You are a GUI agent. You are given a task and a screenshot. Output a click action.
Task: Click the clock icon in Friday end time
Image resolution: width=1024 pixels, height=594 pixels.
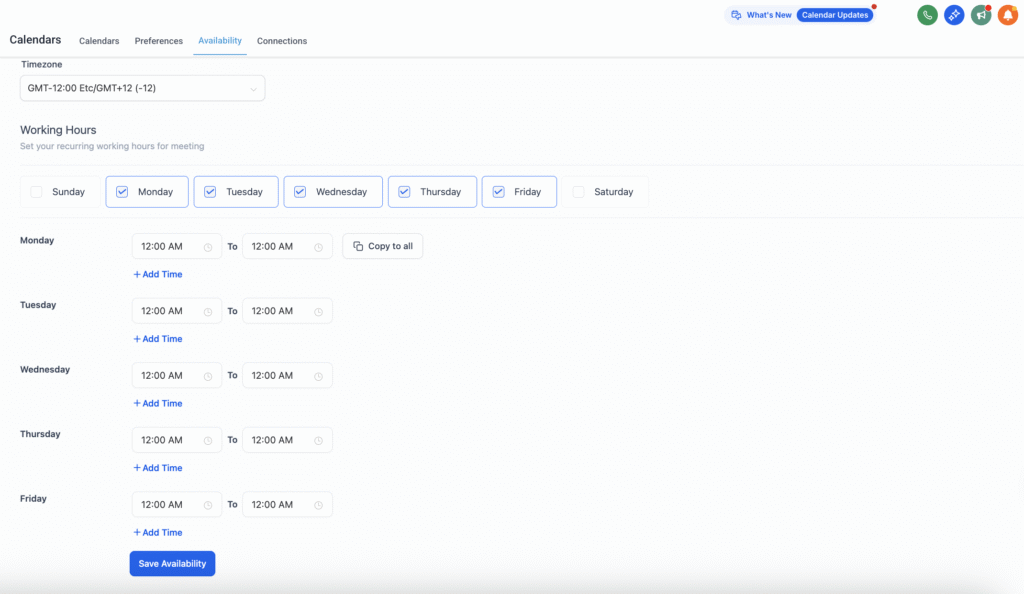319,505
